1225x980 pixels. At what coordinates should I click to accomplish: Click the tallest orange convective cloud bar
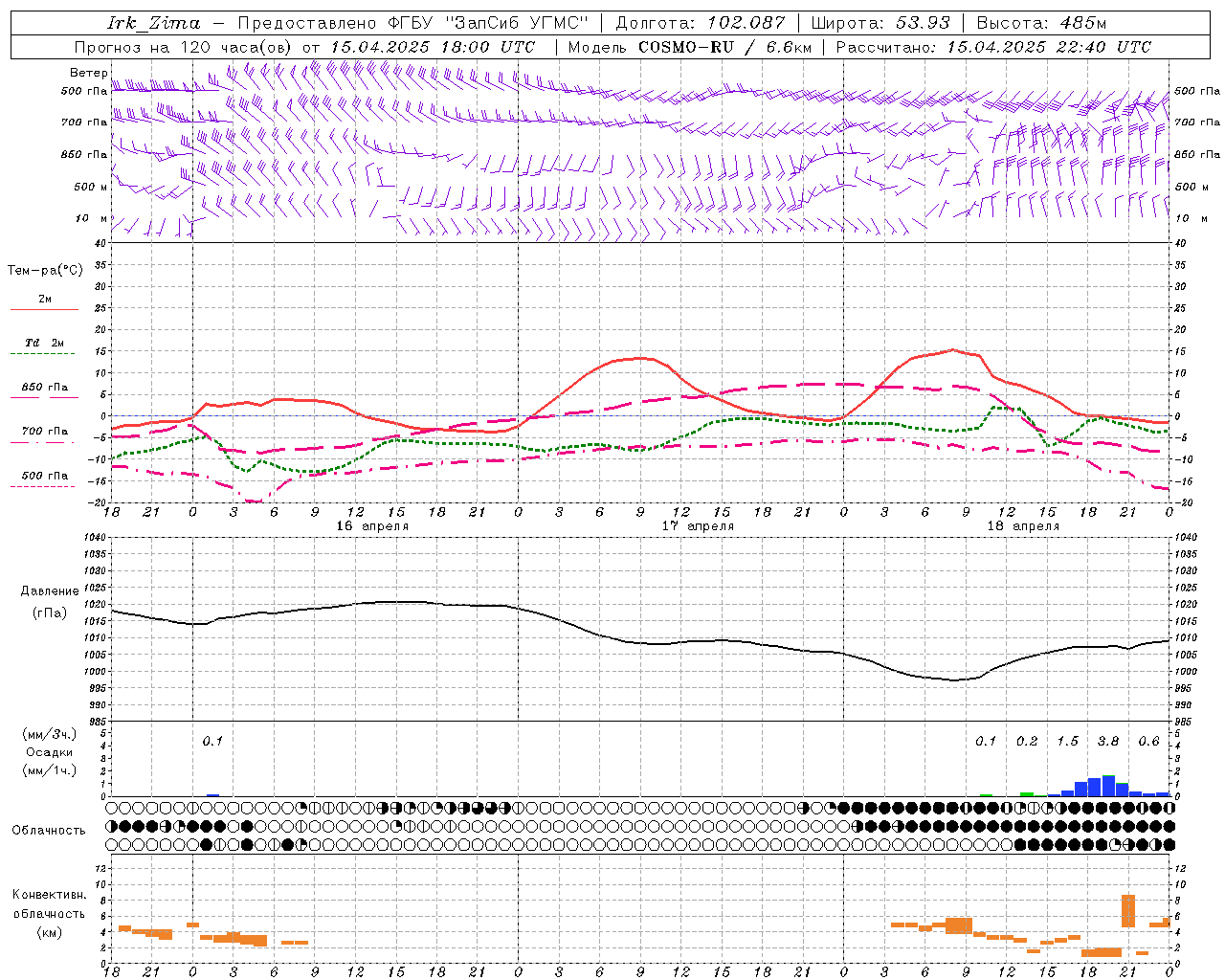coord(1128,911)
